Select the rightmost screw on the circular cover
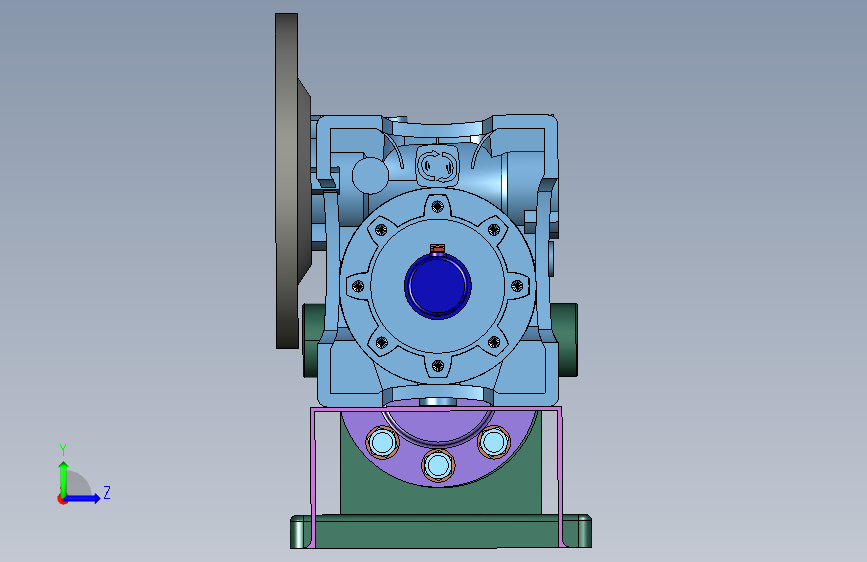This screenshot has height=562, width=867. pyautogui.click(x=517, y=286)
